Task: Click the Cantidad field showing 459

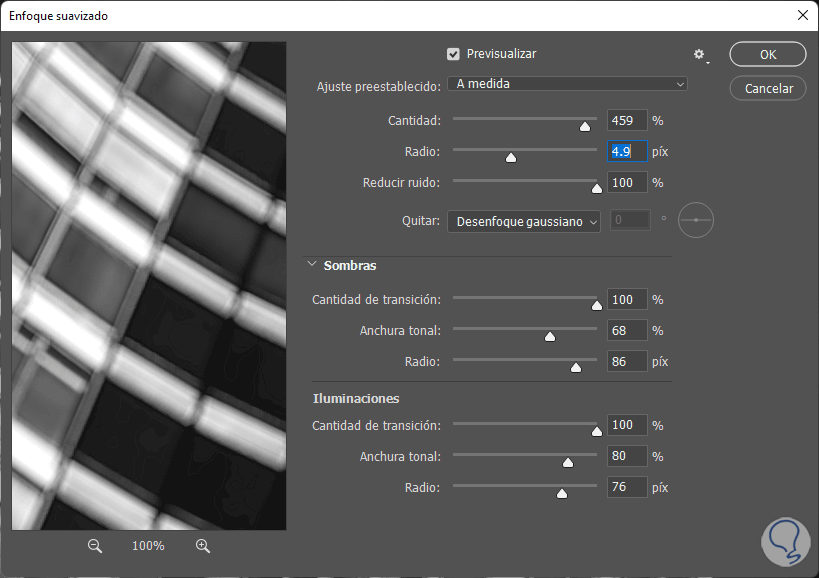Action: [627, 121]
